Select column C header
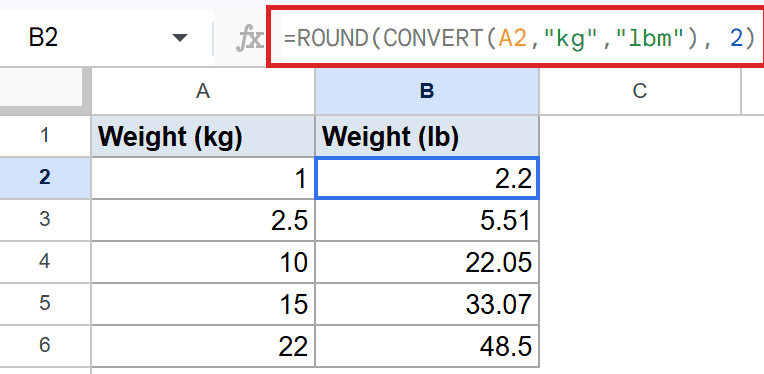This screenshot has height=374, width=764. pos(640,91)
